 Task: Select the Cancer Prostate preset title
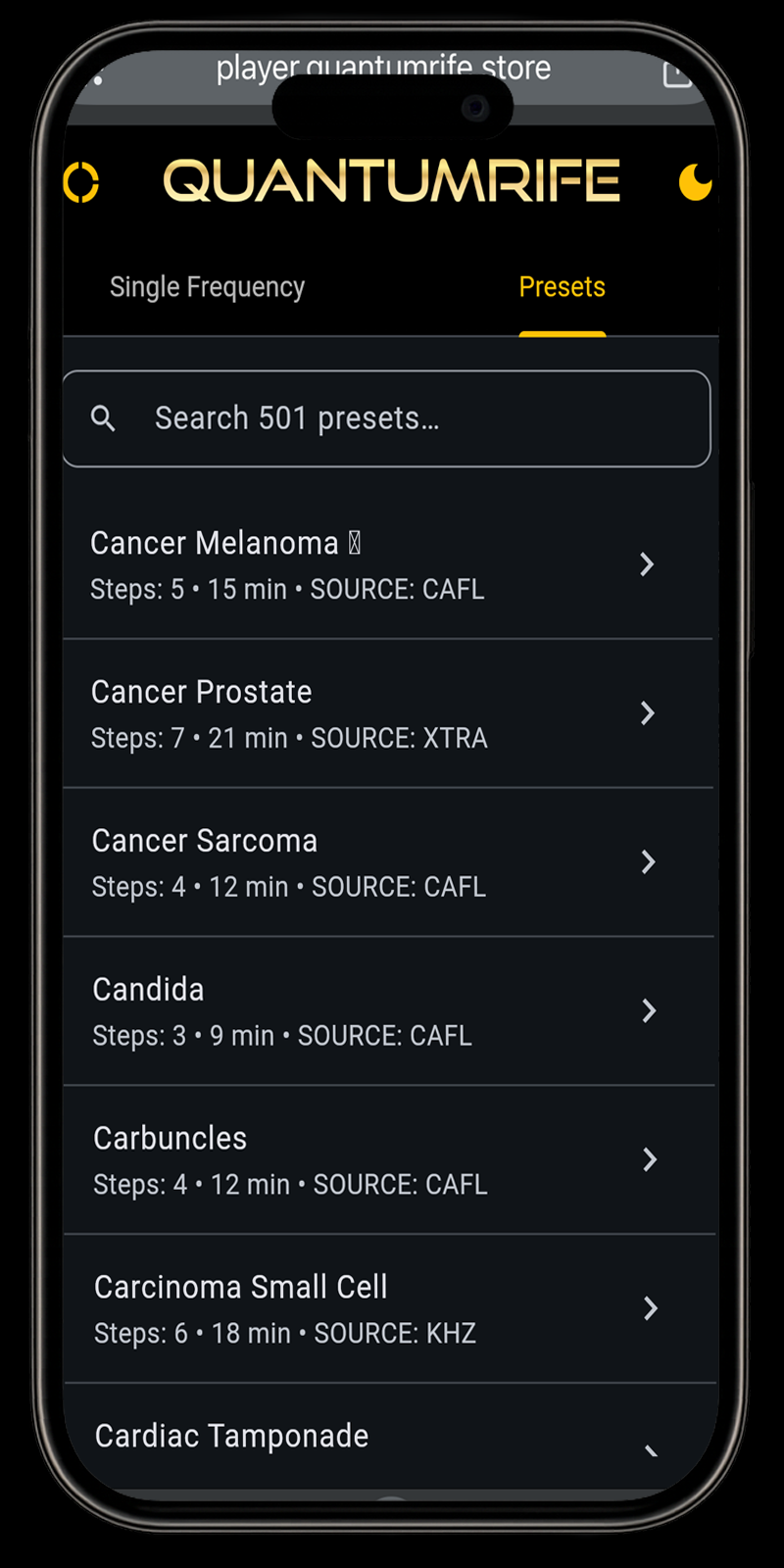click(202, 693)
